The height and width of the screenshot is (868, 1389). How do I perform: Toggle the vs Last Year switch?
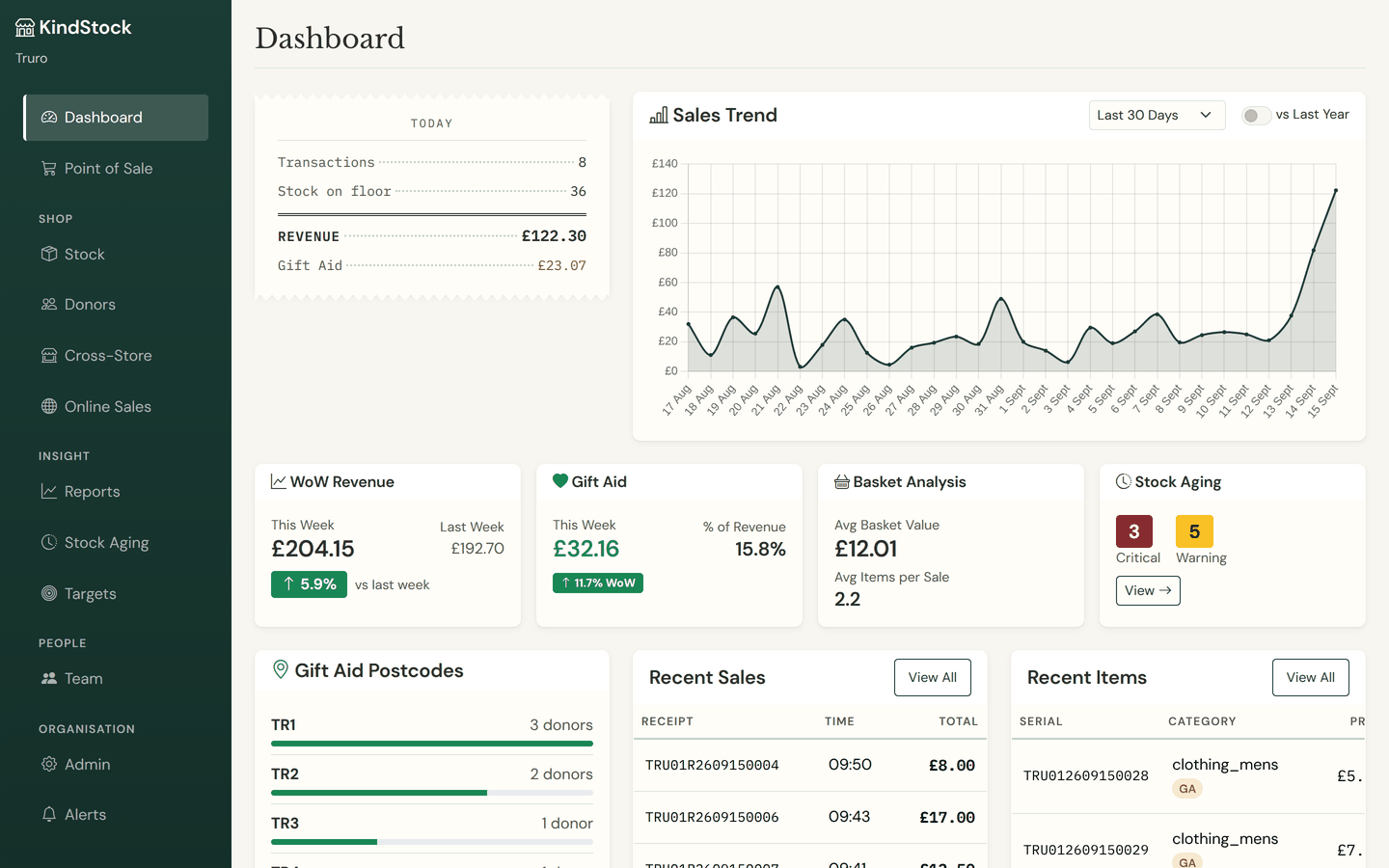[x=1256, y=116]
